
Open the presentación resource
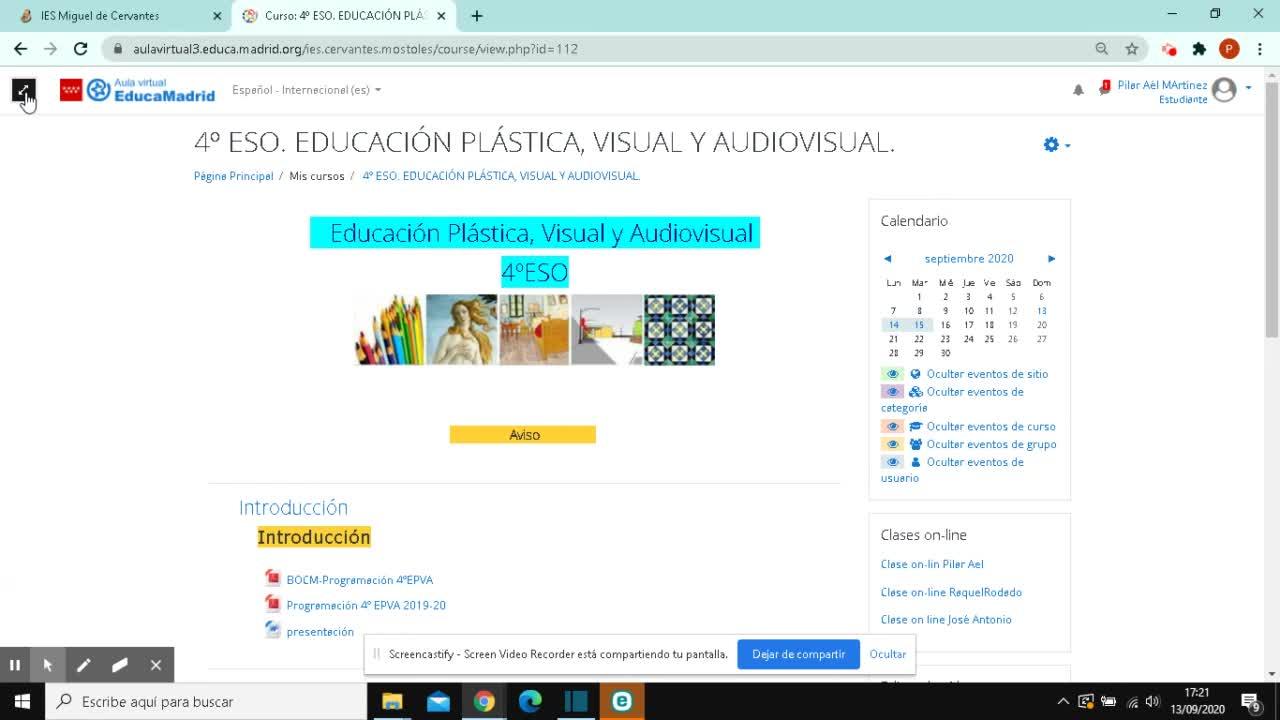point(320,632)
